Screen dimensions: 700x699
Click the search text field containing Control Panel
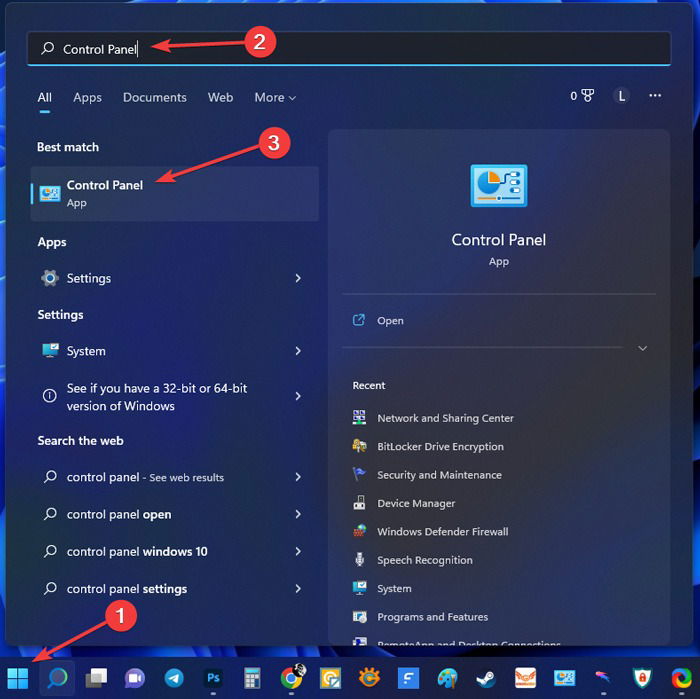349,49
